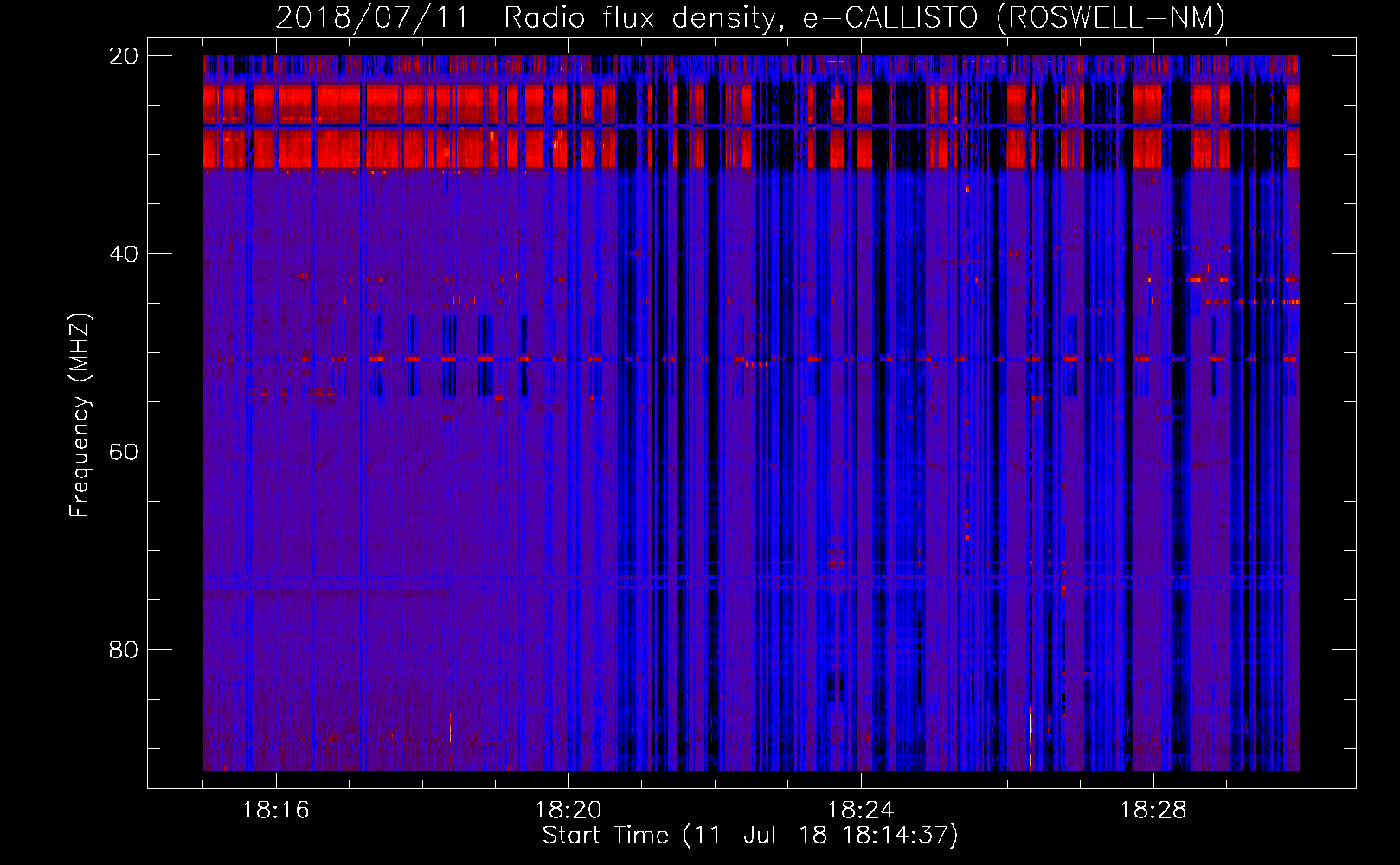The width and height of the screenshot is (1400, 865).
Task: Click the frequency tick label "80"
Action: pyautogui.click(x=124, y=650)
